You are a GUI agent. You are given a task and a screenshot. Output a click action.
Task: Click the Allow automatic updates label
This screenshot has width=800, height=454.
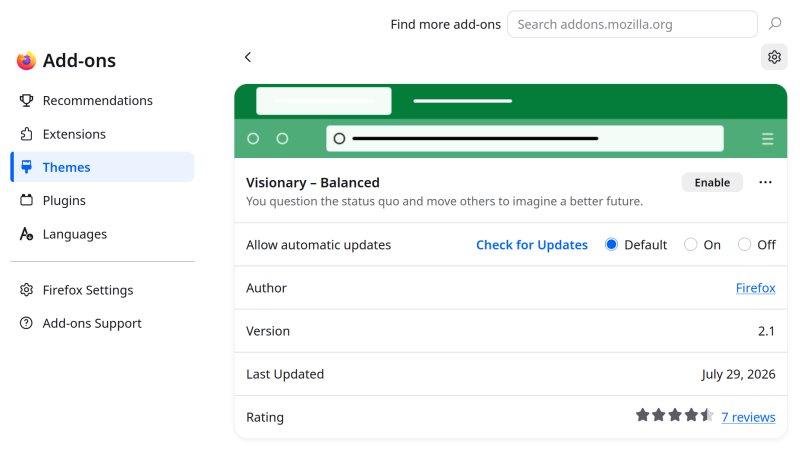[318, 245]
